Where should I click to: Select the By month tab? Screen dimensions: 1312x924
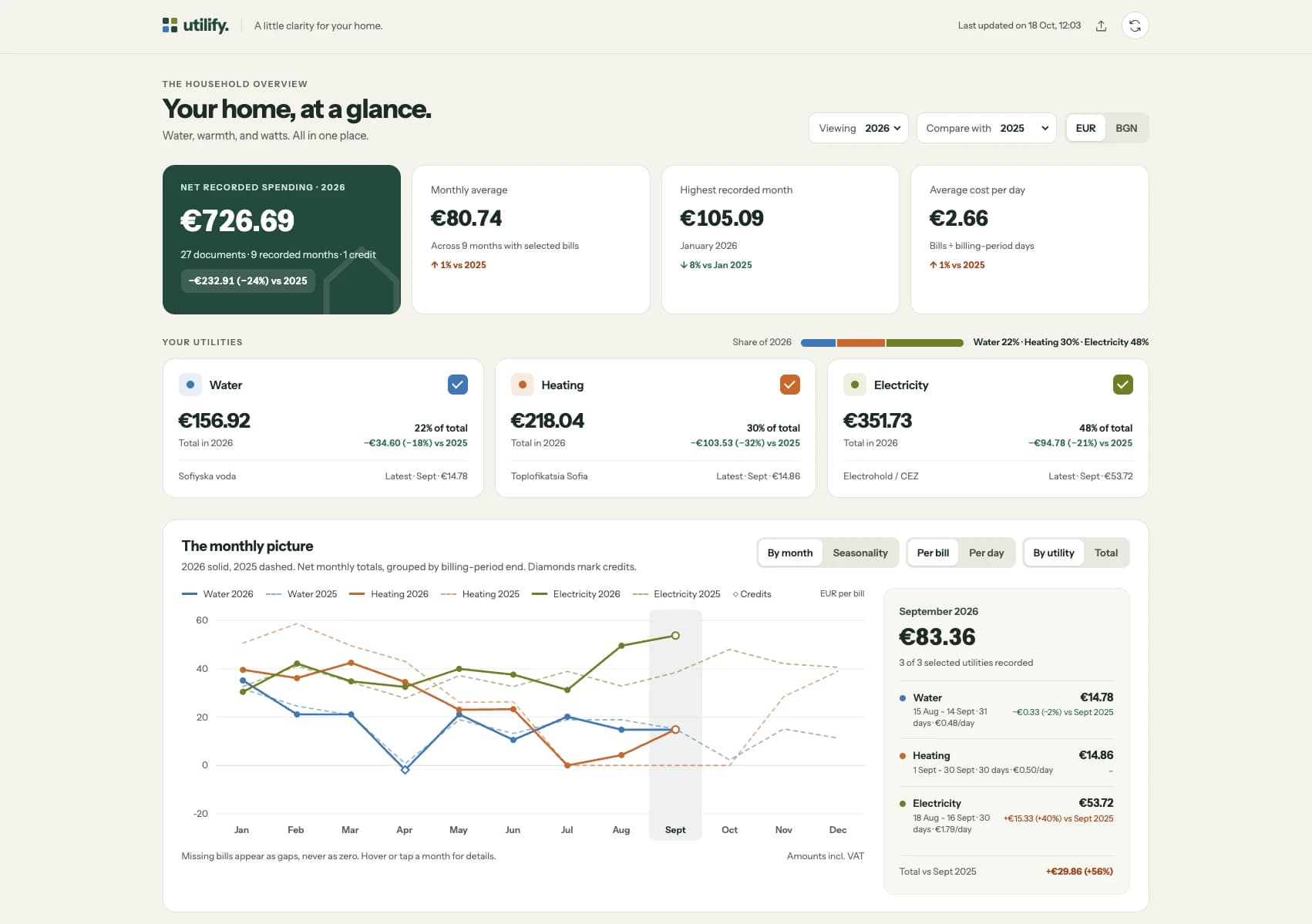(790, 553)
